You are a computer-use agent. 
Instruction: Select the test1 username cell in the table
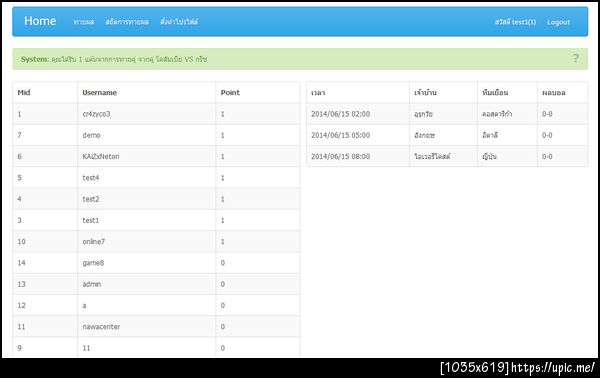pyautogui.click(x=91, y=220)
